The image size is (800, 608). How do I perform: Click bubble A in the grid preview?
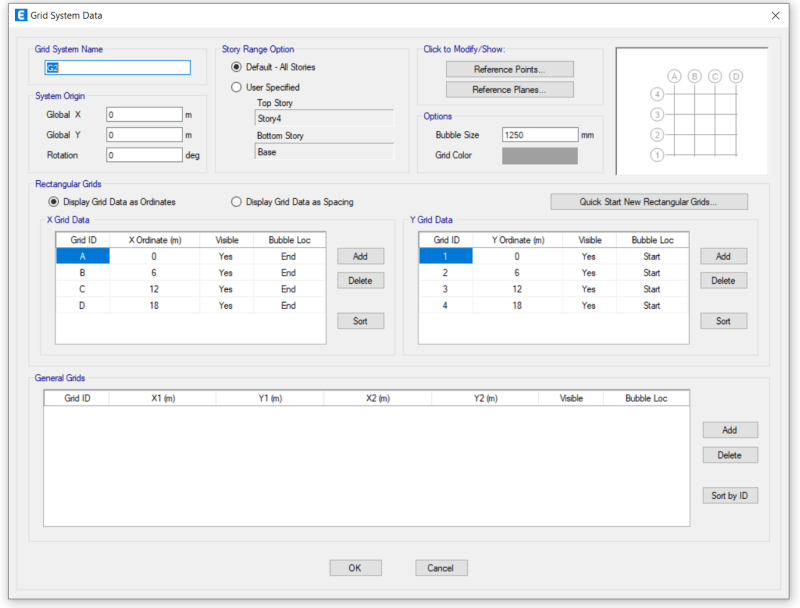674,77
